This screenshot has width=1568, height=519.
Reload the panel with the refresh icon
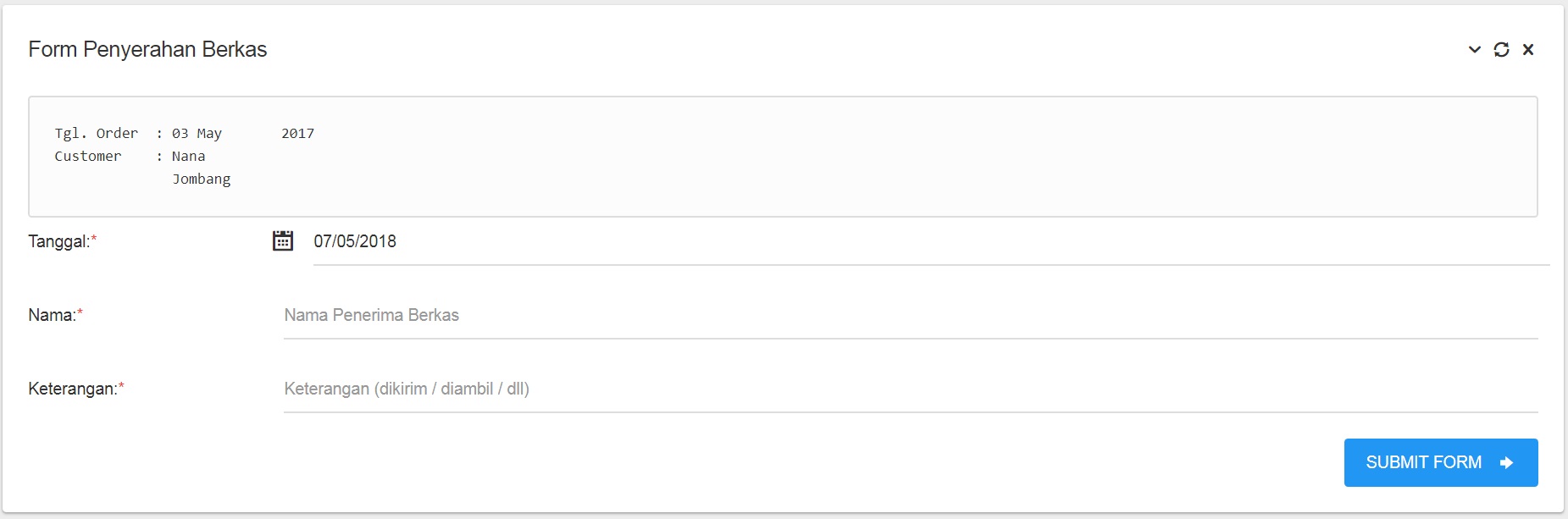tap(1501, 49)
